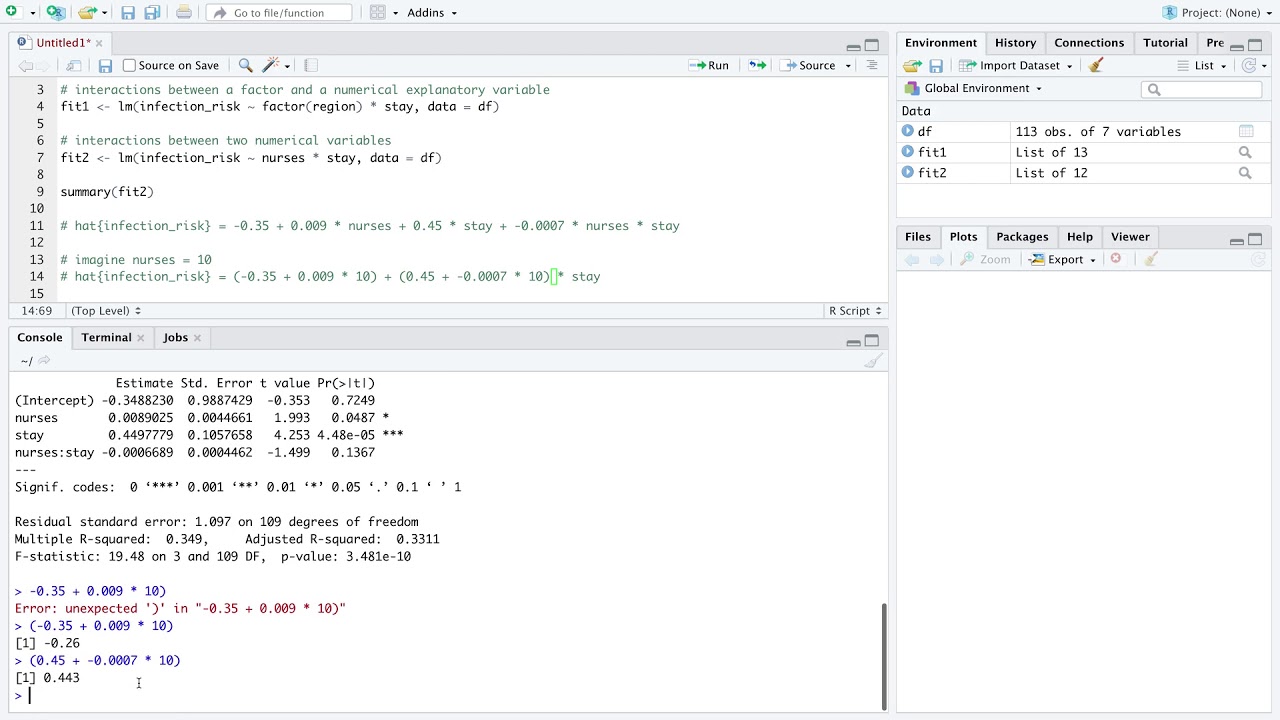Switch to the Files tab
1280x720 pixels.
[x=917, y=237]
